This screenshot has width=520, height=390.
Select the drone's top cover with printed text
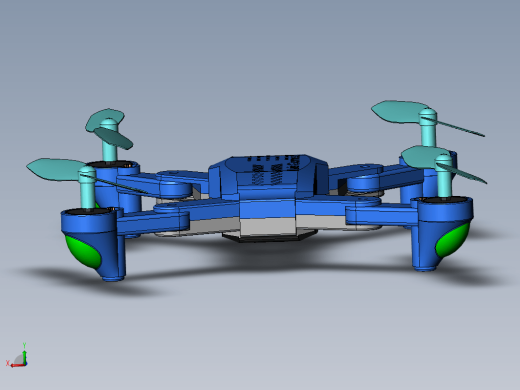point(268,173)
